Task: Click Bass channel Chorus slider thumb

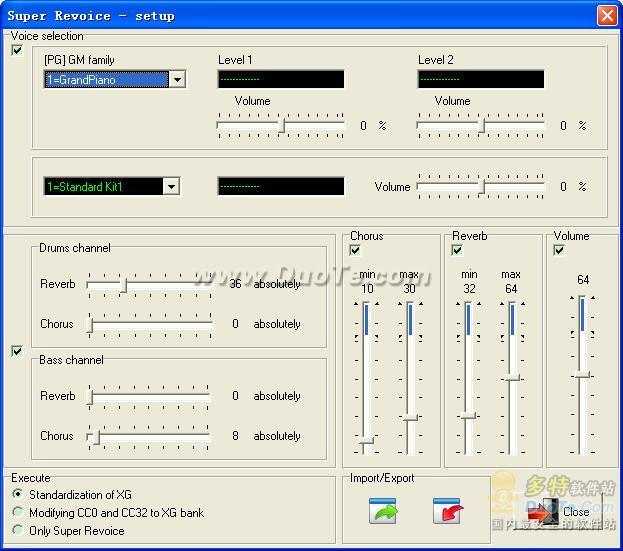Action: tap(97, 436)
